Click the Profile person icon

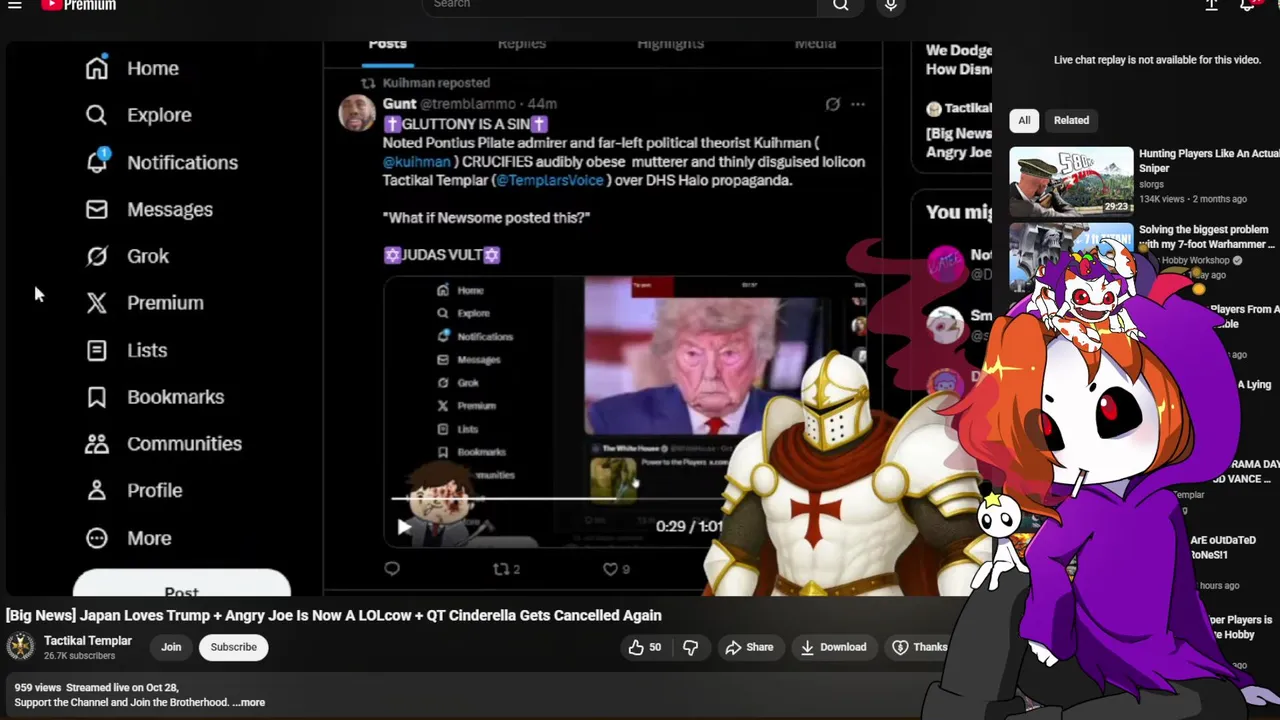pos(97,491)
